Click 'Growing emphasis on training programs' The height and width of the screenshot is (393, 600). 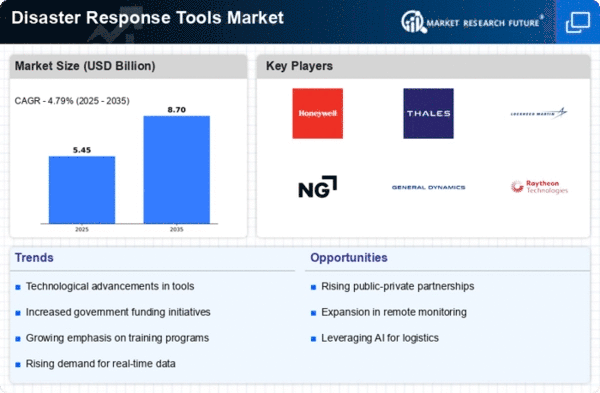click(x=117, y=338)
